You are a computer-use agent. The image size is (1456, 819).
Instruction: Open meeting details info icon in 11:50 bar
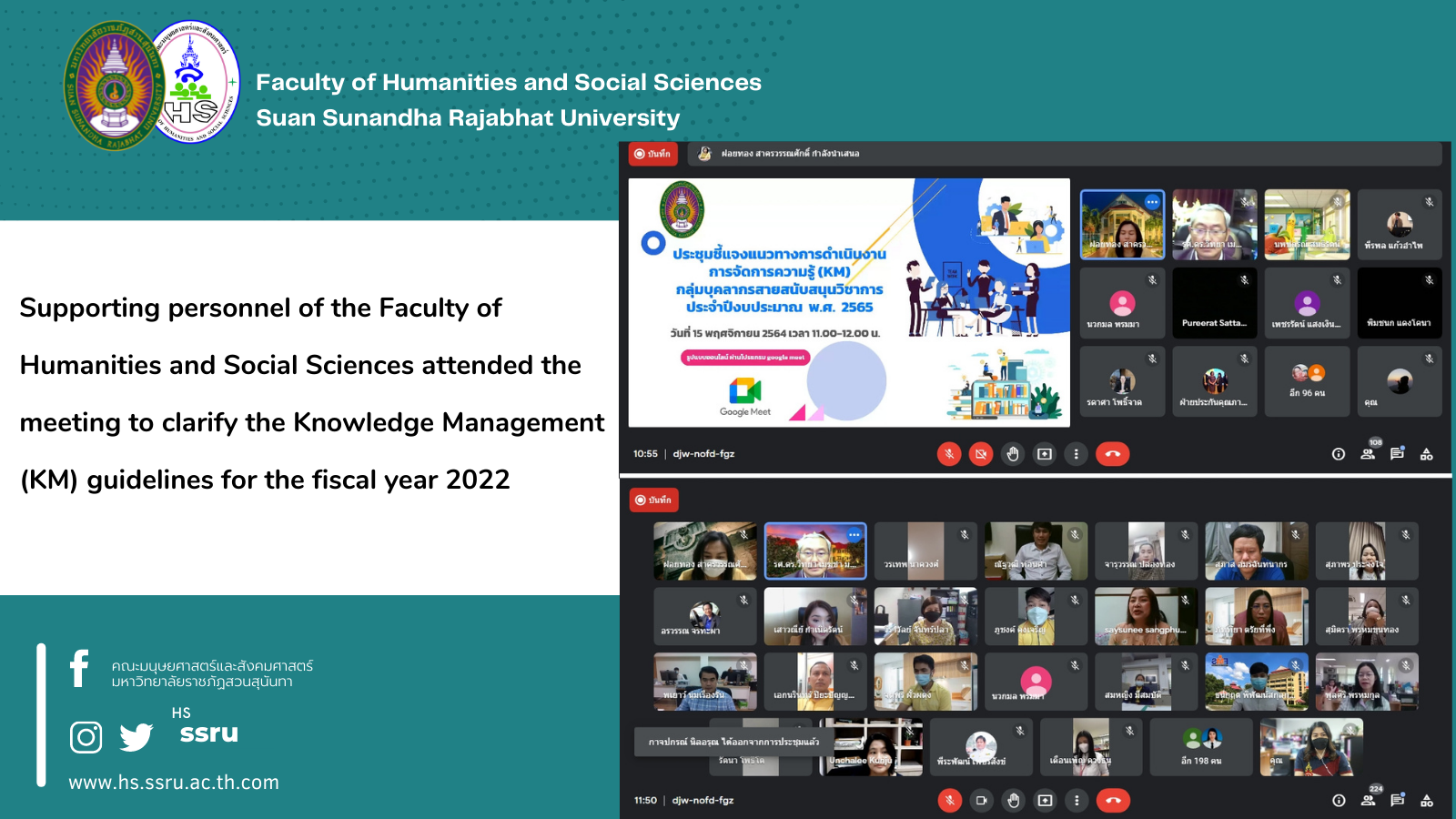(x=1339, y=801)
